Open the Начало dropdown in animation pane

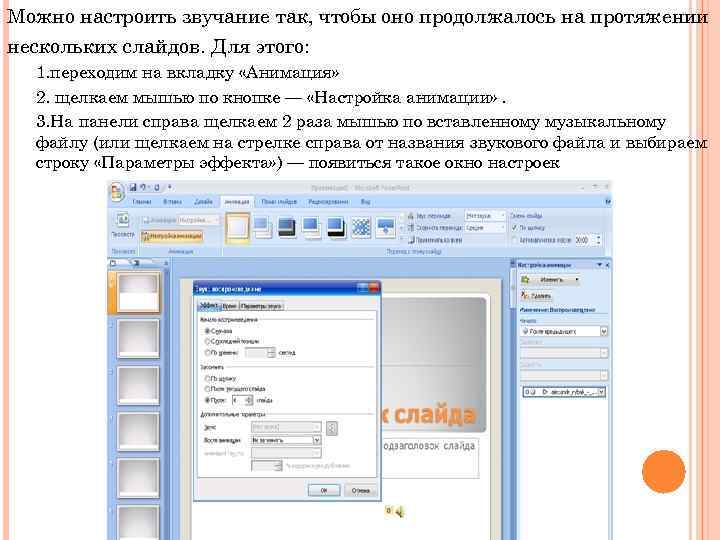(x=564, y=331)
